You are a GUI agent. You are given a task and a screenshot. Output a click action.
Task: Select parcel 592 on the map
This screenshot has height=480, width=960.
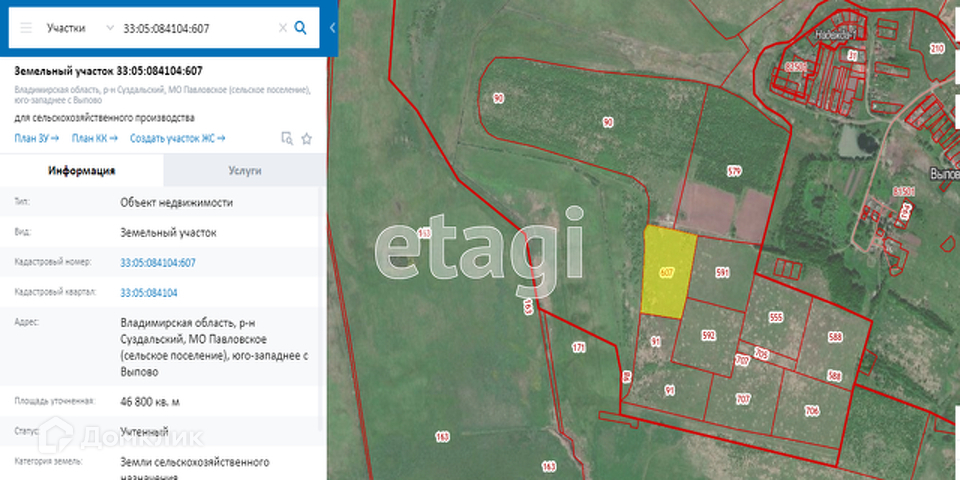tap(708, 336)
